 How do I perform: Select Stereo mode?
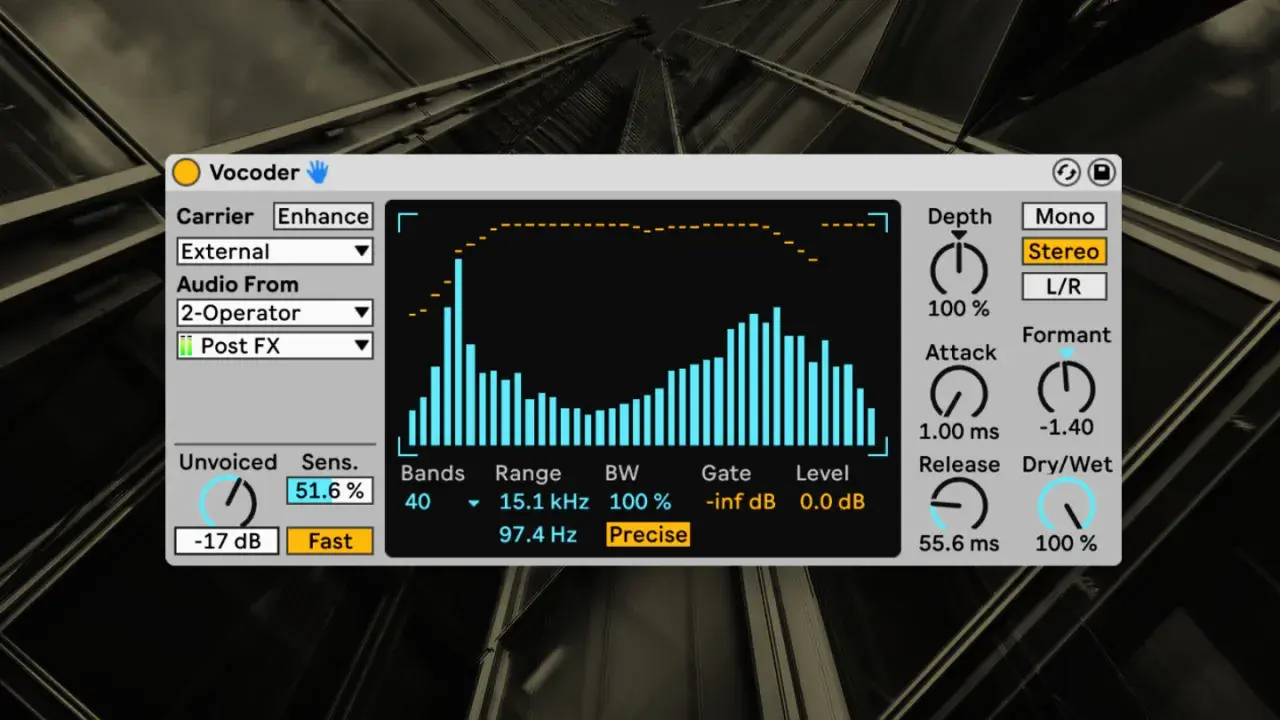coord(1065,251)
